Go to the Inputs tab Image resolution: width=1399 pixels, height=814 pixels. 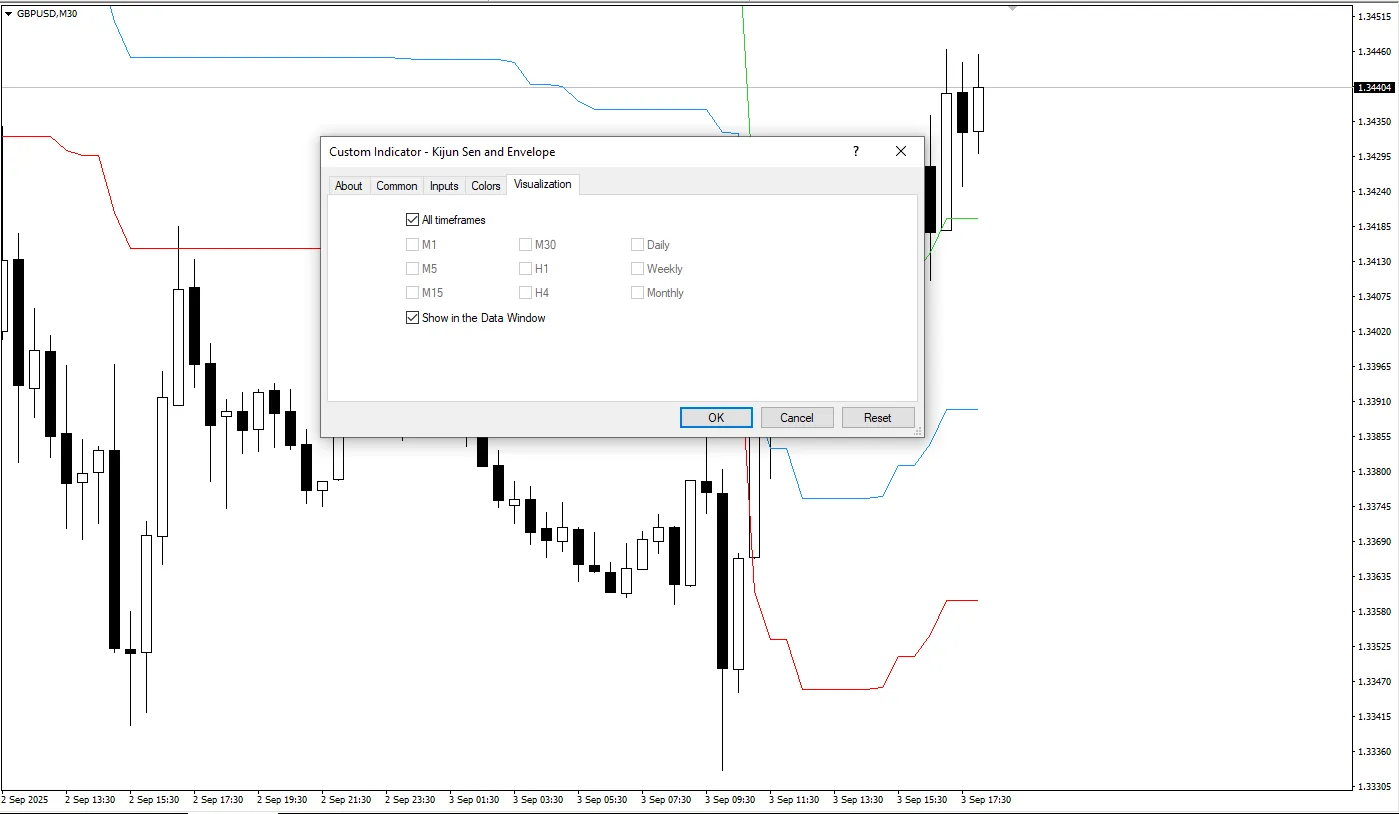pos(444,186)
